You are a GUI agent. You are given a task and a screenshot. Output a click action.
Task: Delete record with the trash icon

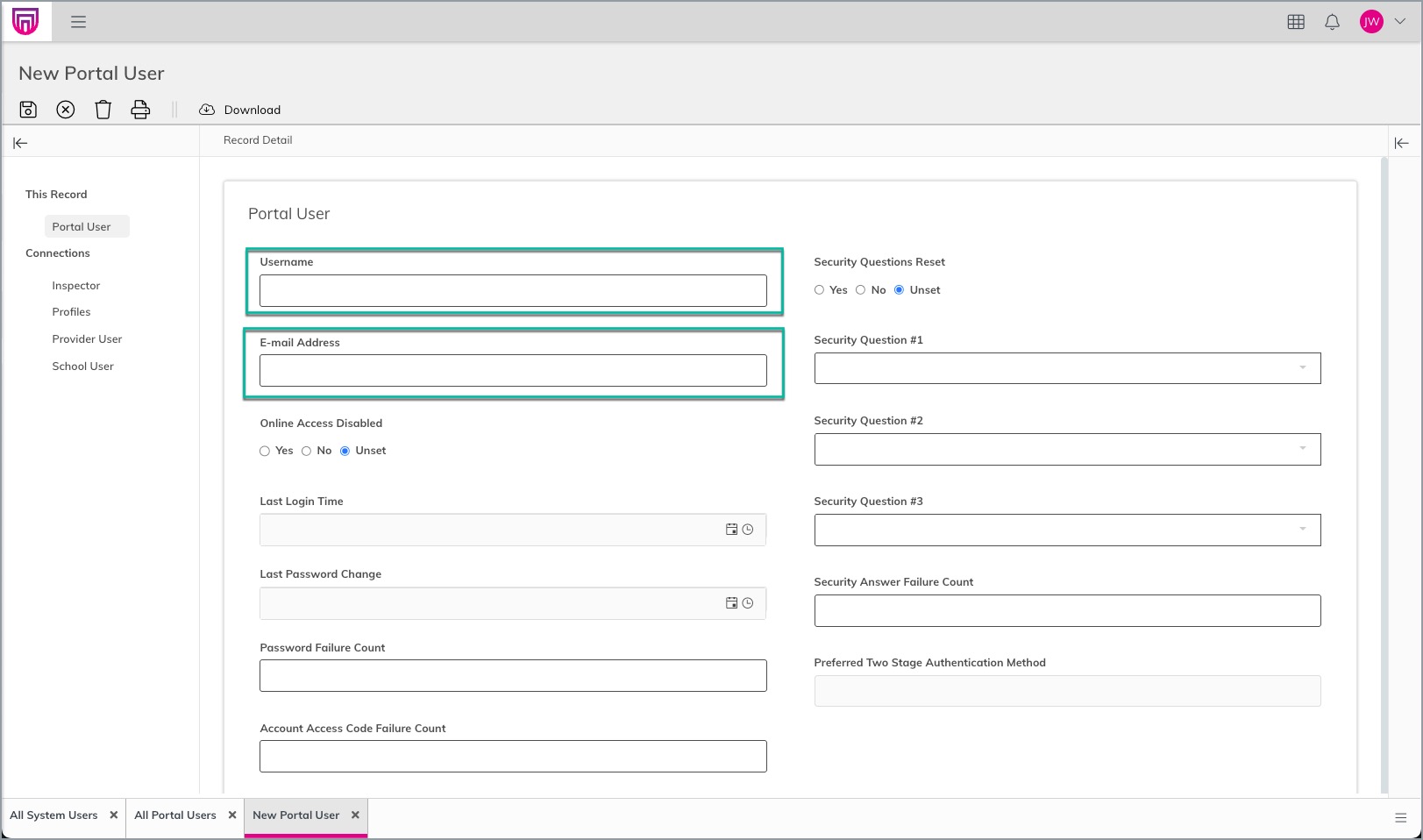(x=103, y=110)
